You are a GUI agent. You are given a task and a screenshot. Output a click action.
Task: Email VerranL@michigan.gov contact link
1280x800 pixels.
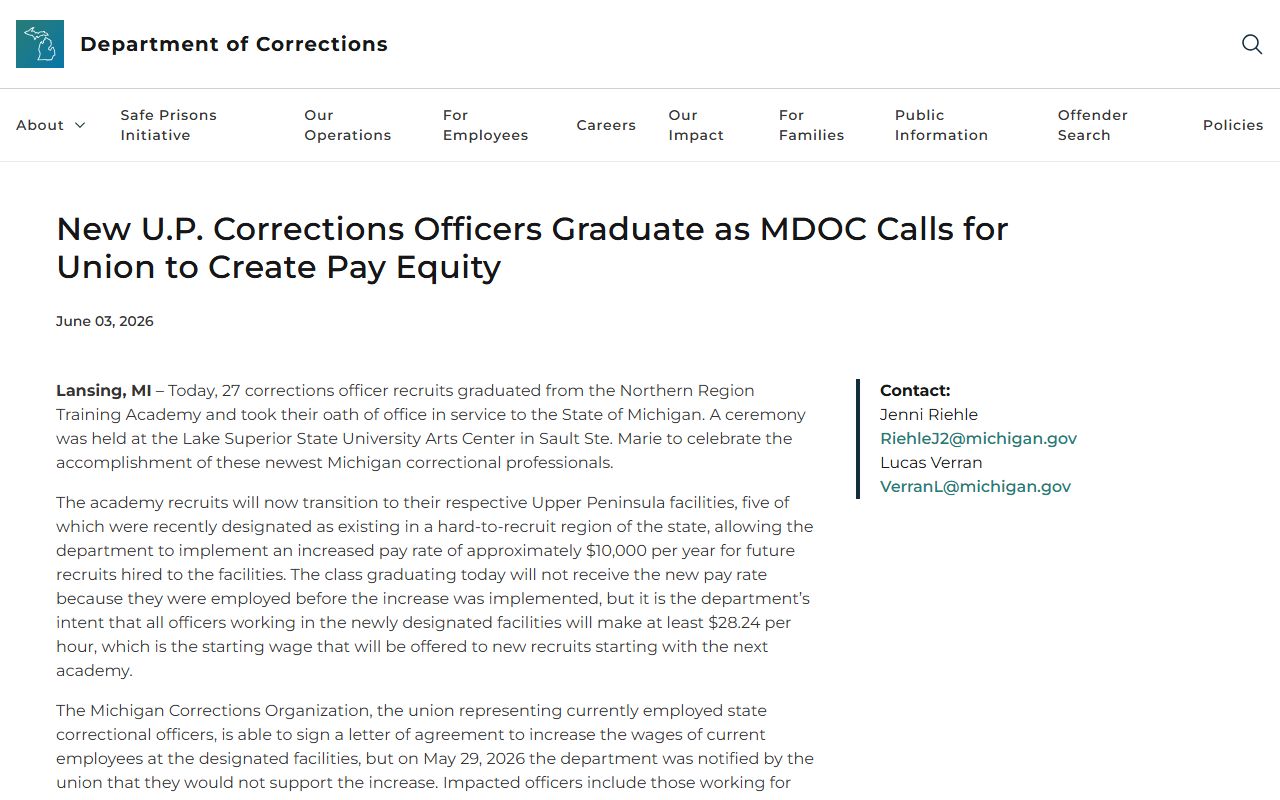coord(975,486)
